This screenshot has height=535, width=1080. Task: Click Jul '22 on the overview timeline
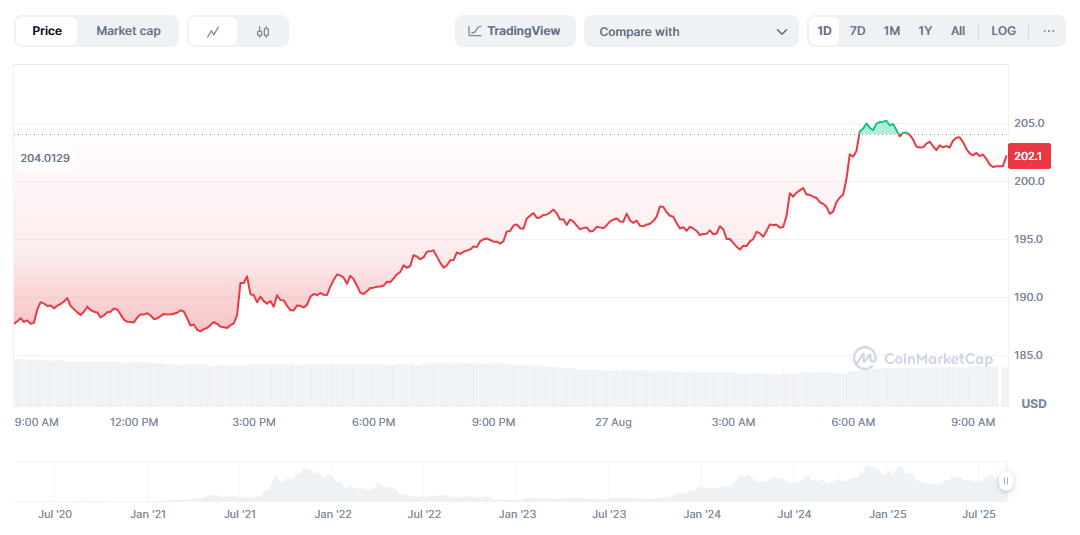(x=425, y=514)
